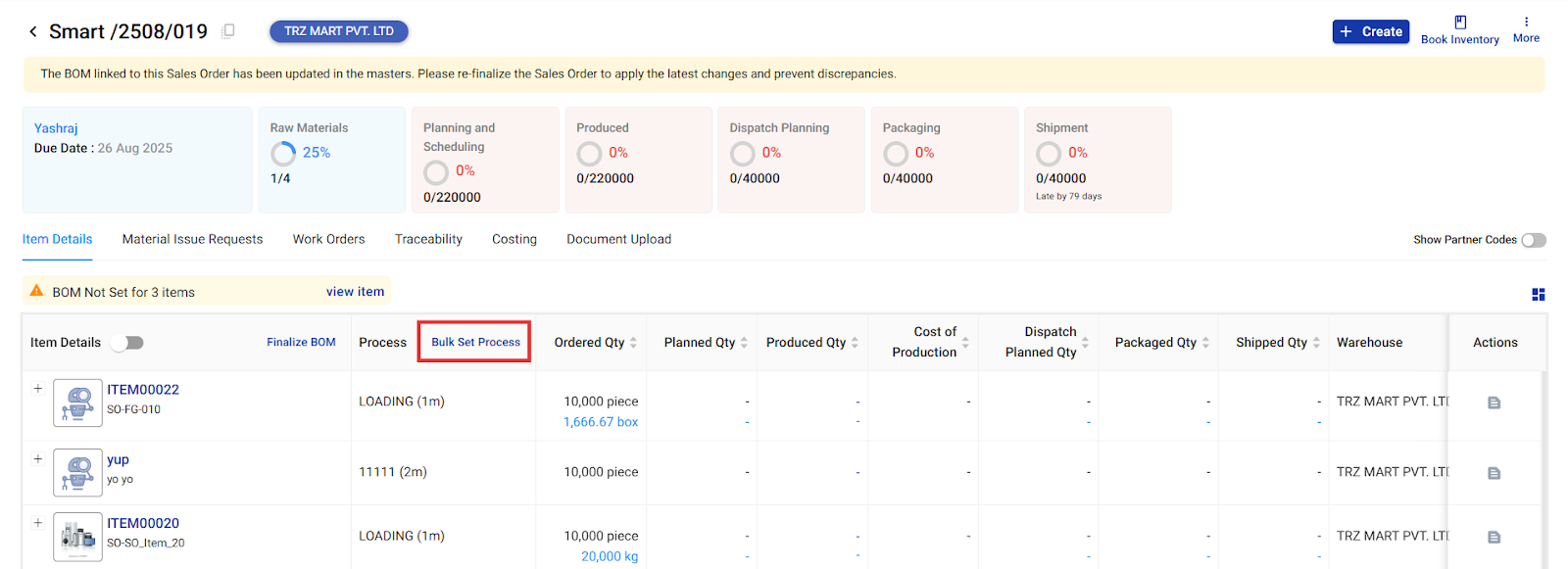Toggle the Item Details column switch

[x=127, y=343]
